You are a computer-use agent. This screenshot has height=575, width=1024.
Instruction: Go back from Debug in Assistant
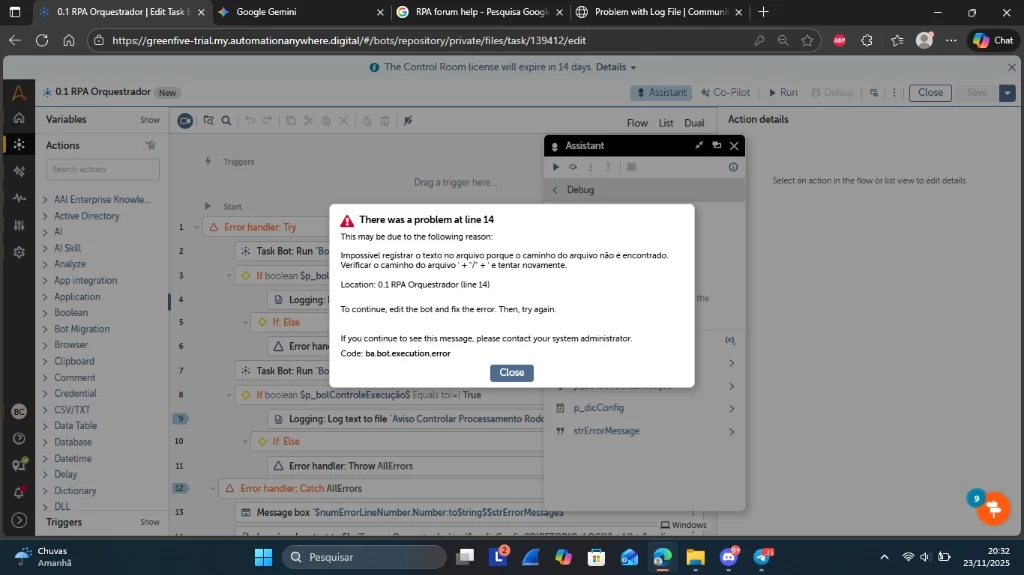point(555,189)
